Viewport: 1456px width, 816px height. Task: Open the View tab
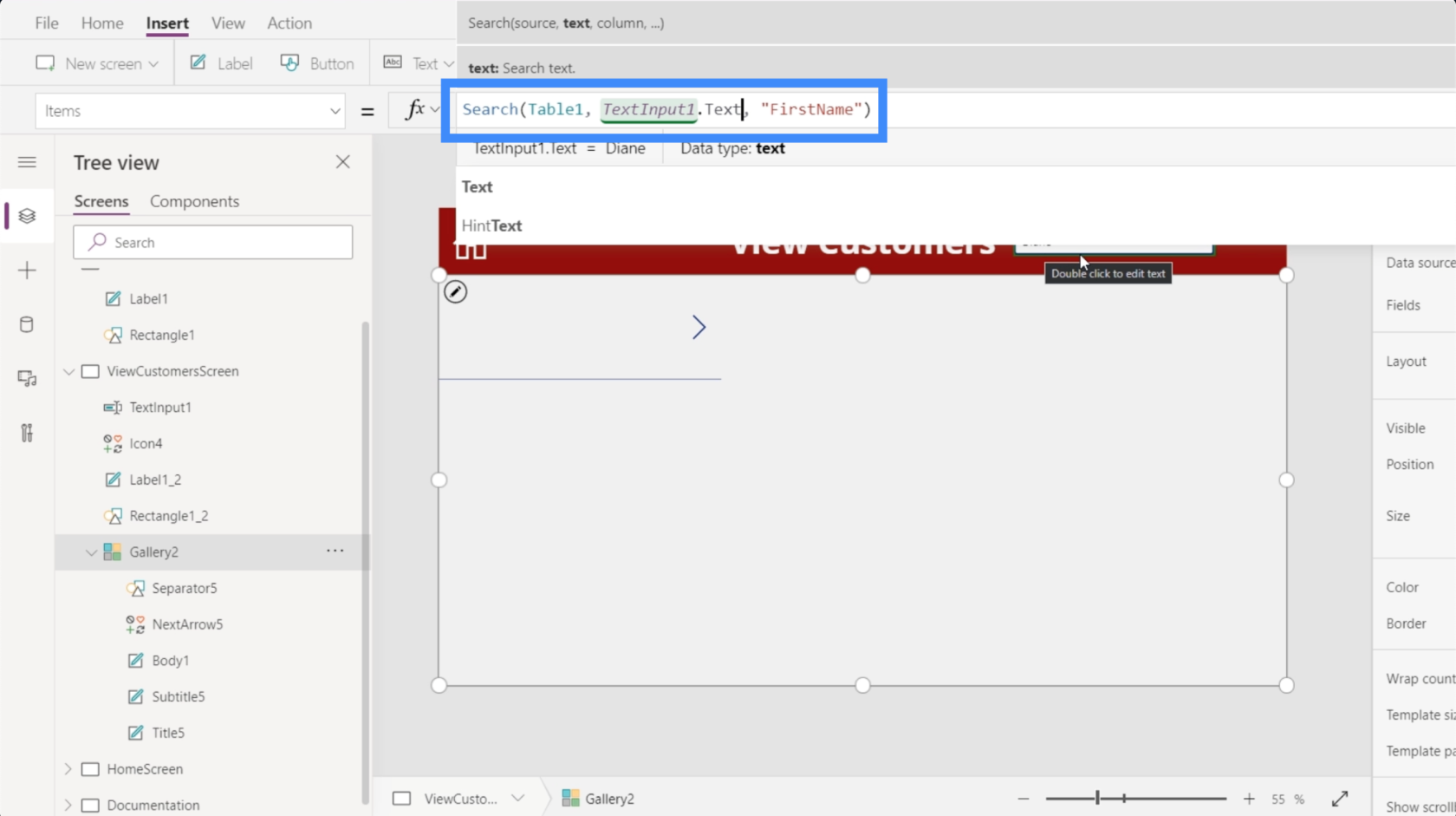pos(228,23)
